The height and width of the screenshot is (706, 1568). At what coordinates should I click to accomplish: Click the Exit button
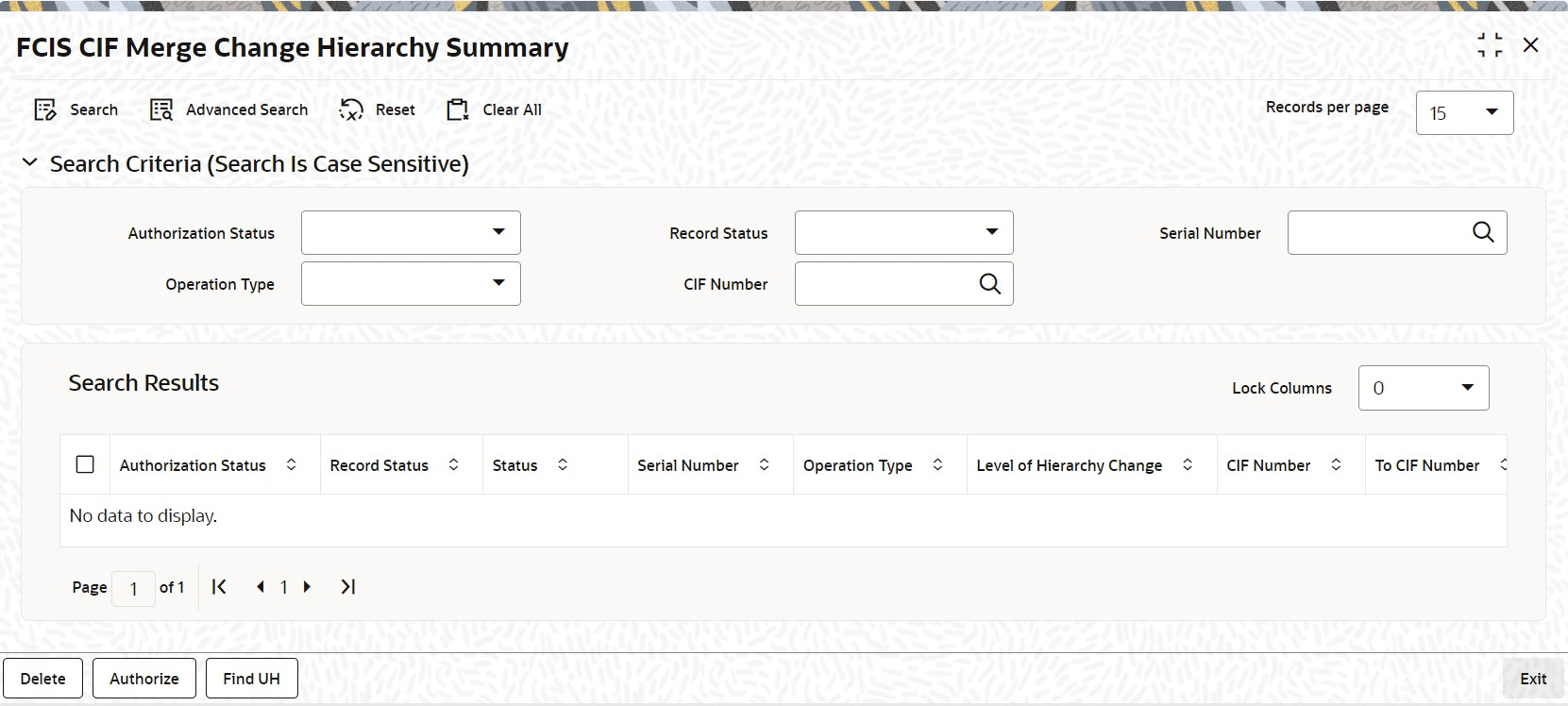pos(1533,679)
